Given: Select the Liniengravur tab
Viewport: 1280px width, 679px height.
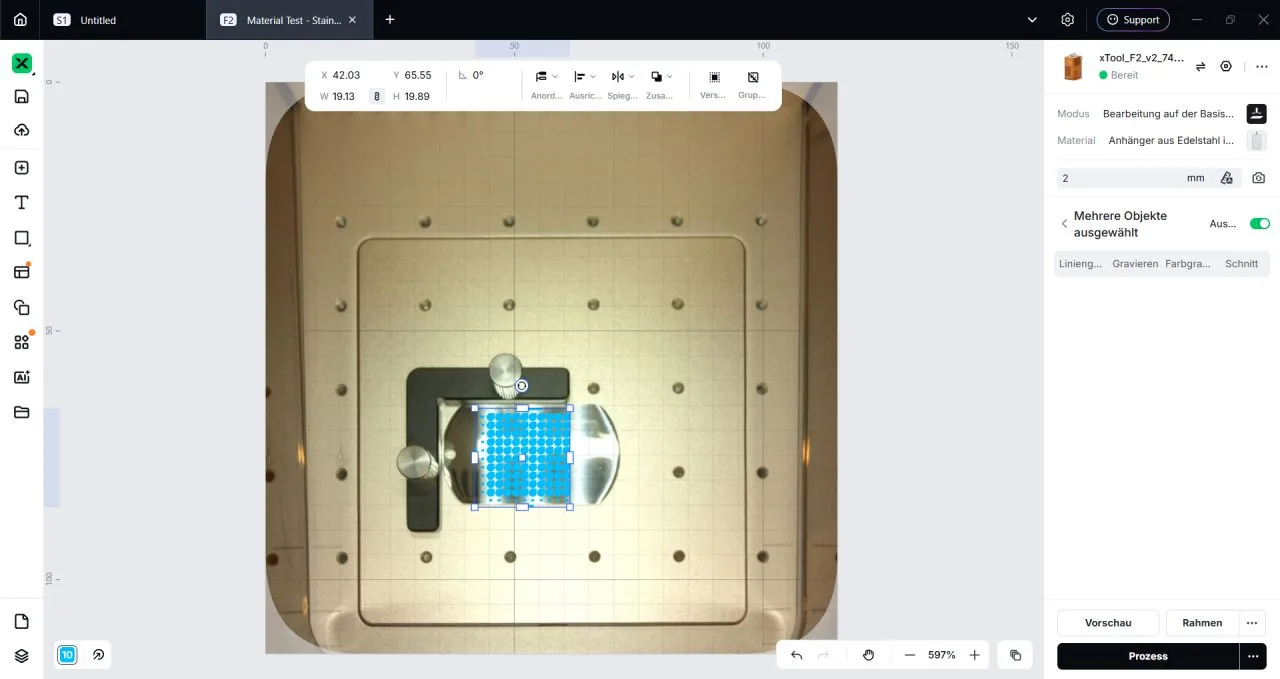Looking at the screenshot, I should click(x=1081, y=264).
